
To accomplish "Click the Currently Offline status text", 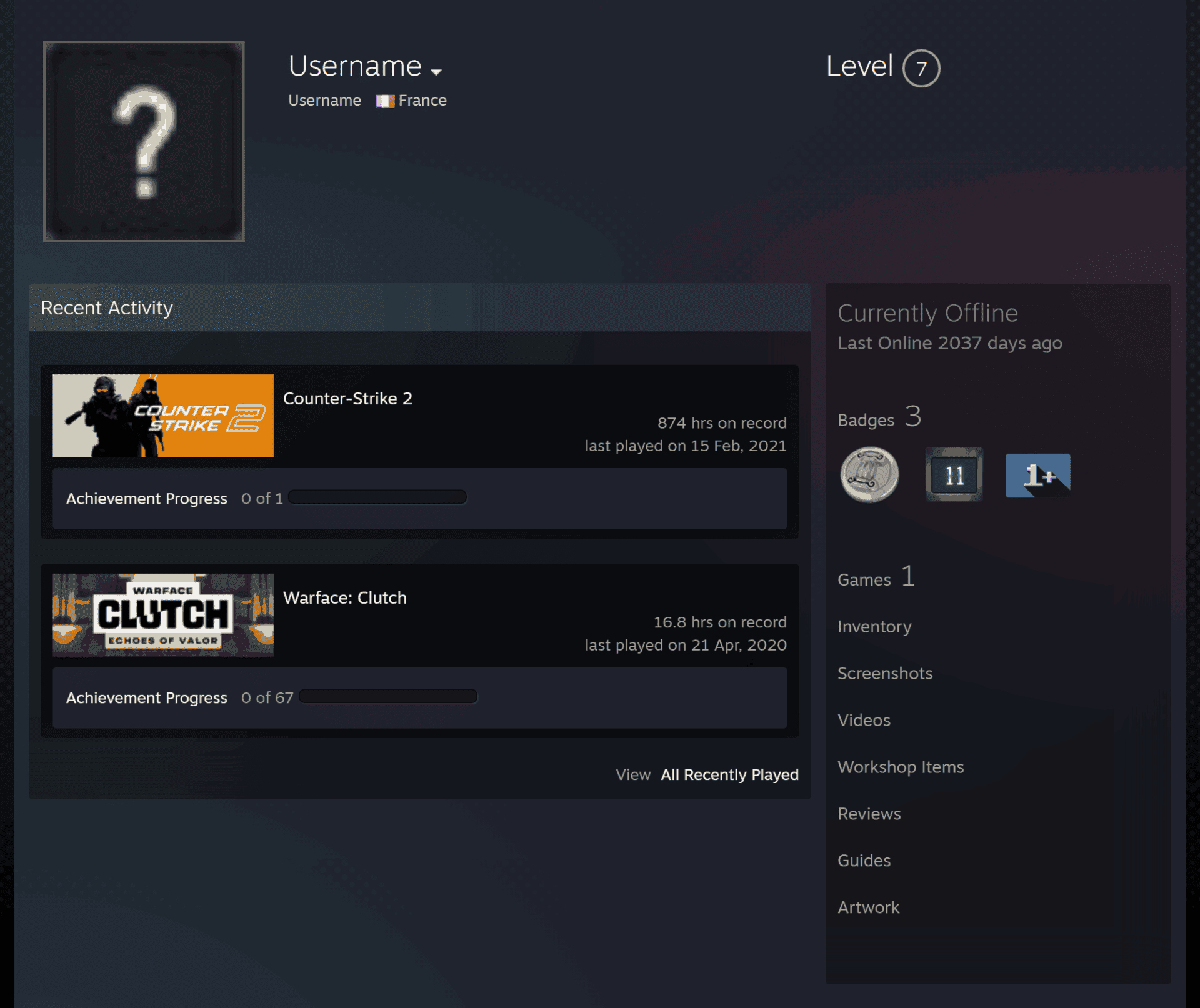I will click(927, 314).
